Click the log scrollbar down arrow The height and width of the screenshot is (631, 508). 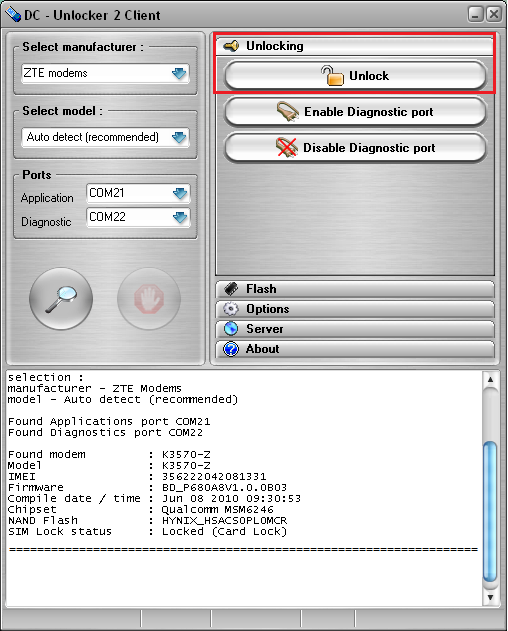[490, 597]
